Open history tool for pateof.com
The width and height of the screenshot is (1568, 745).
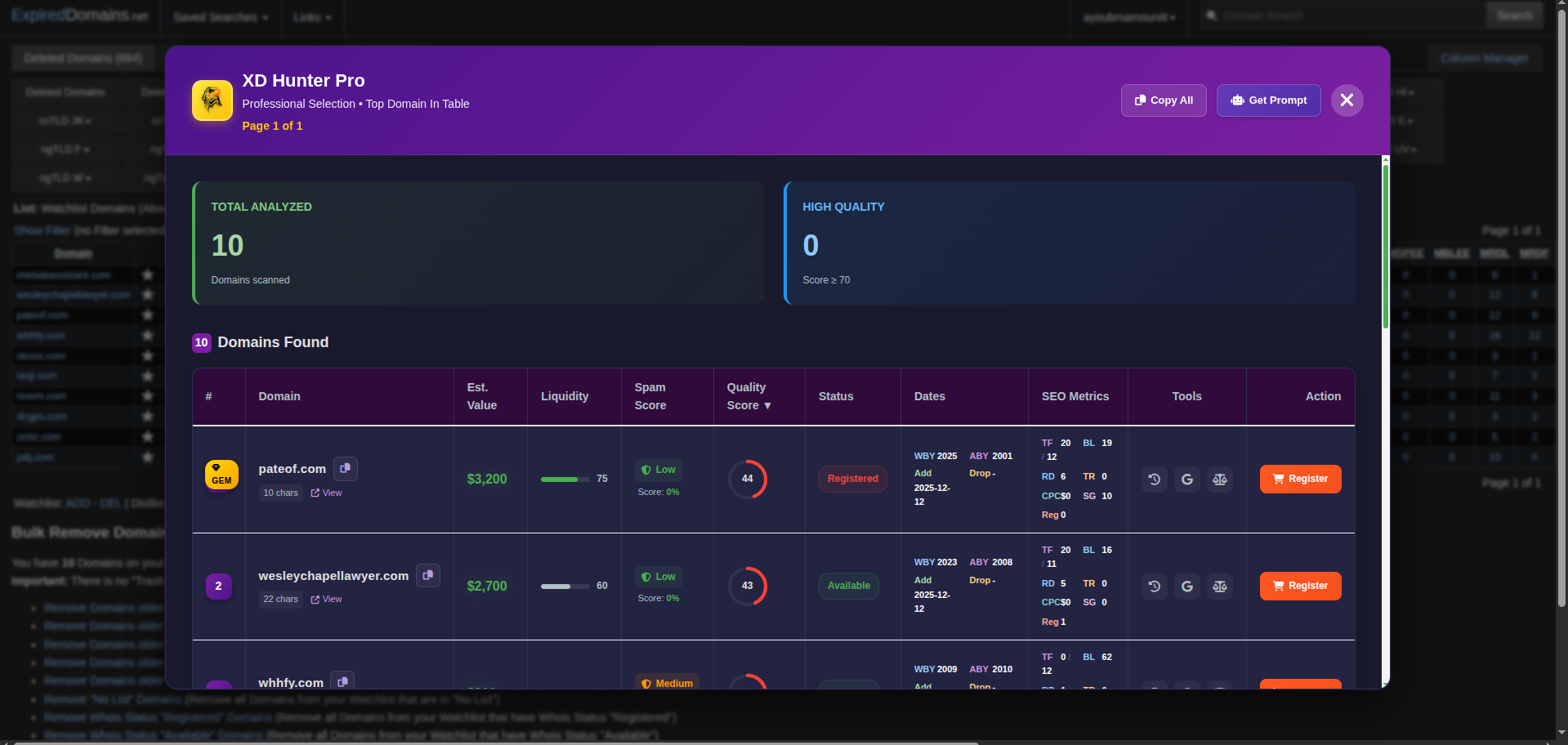click(1154, 480)
